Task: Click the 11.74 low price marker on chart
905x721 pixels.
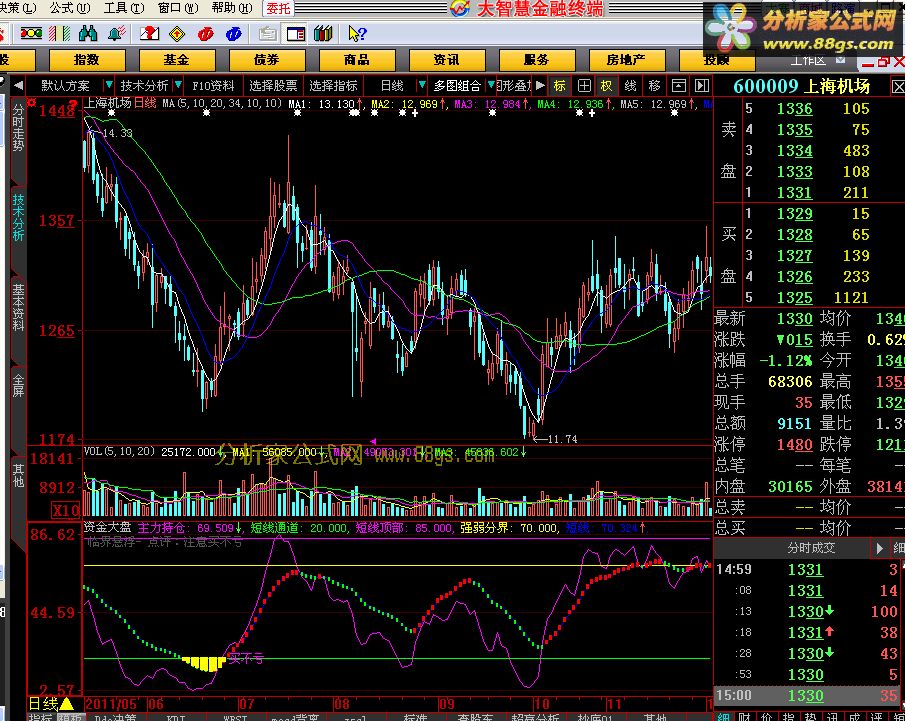Action: pos(562,439)
